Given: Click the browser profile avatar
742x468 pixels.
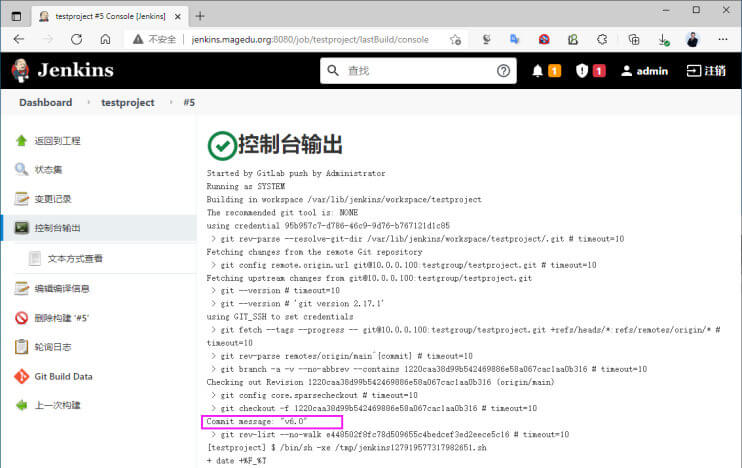Looking at the screenshot, I should click(693, 40).
